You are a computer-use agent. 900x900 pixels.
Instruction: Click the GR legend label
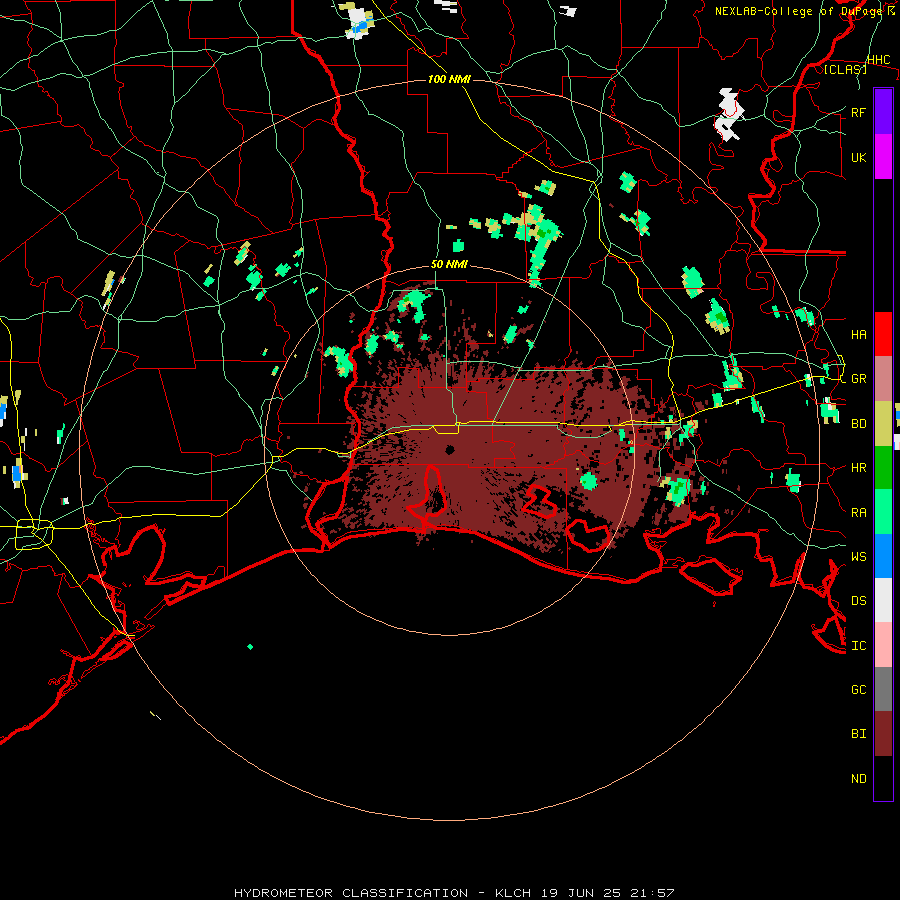(858, 379)
